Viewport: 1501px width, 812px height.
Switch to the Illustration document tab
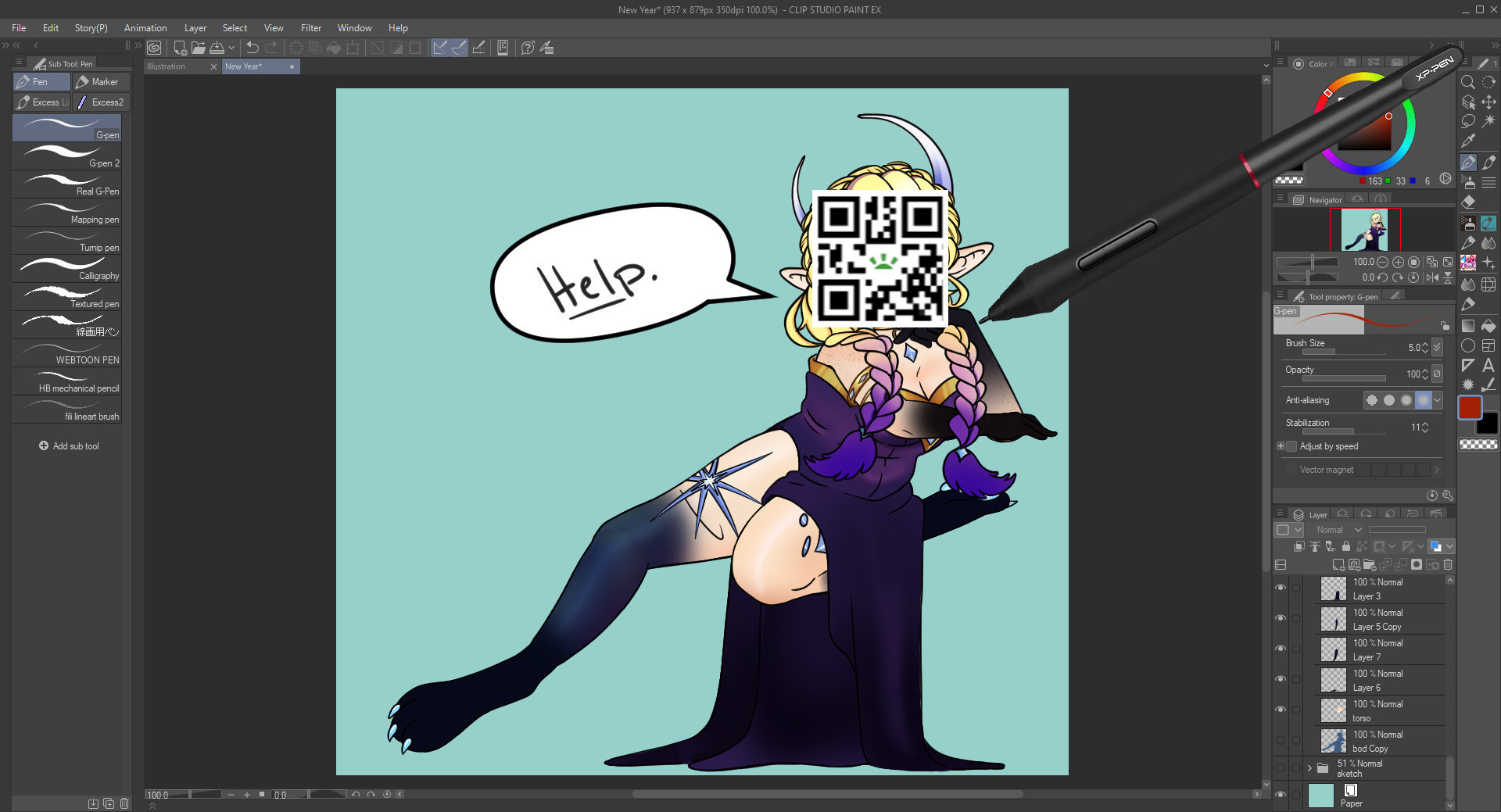click(167, 66)
